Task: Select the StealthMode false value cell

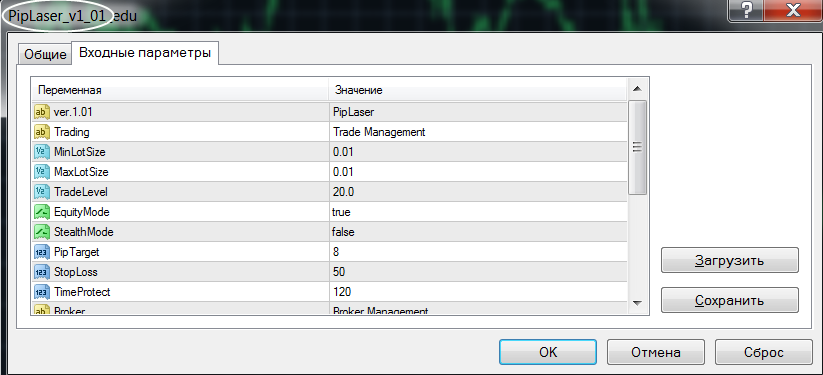Action: point(478,232)
